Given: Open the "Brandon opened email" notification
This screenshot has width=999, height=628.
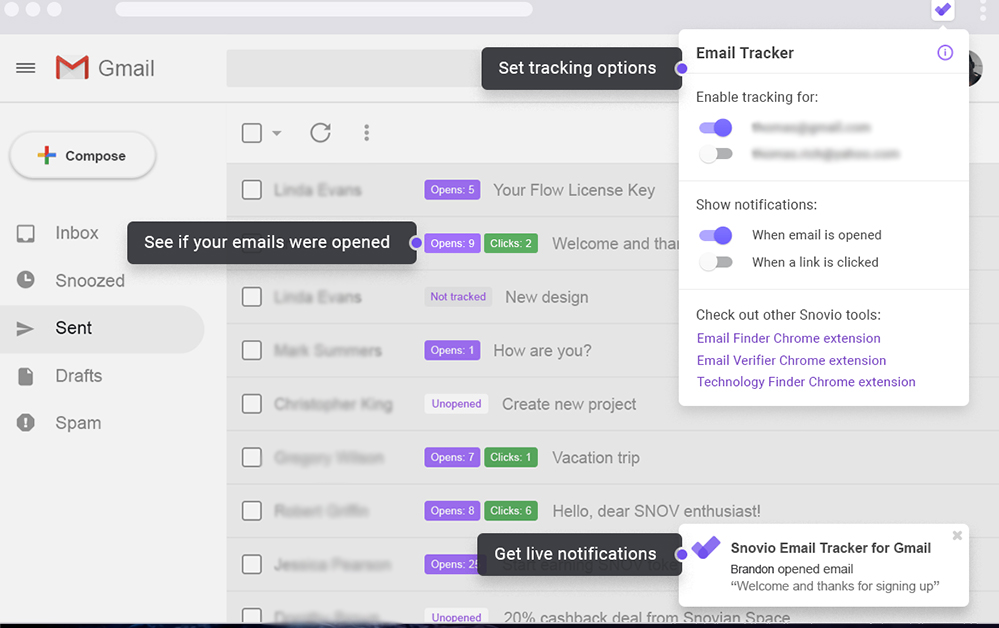Looking at the screenshot, I should [824, 566].
